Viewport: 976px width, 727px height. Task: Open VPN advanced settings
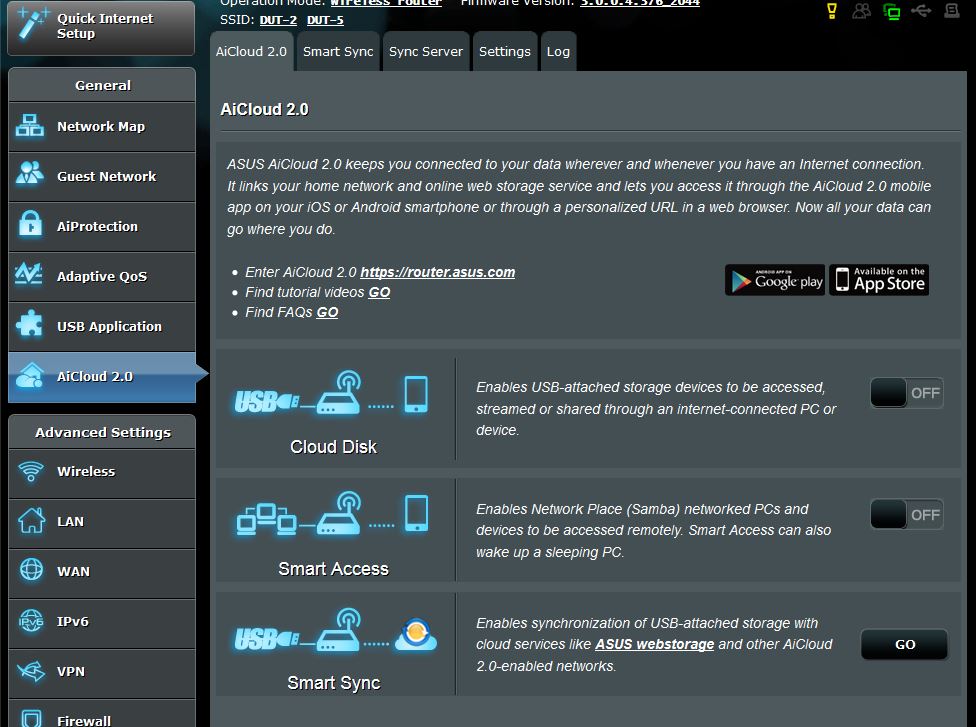tap(102, 672)
